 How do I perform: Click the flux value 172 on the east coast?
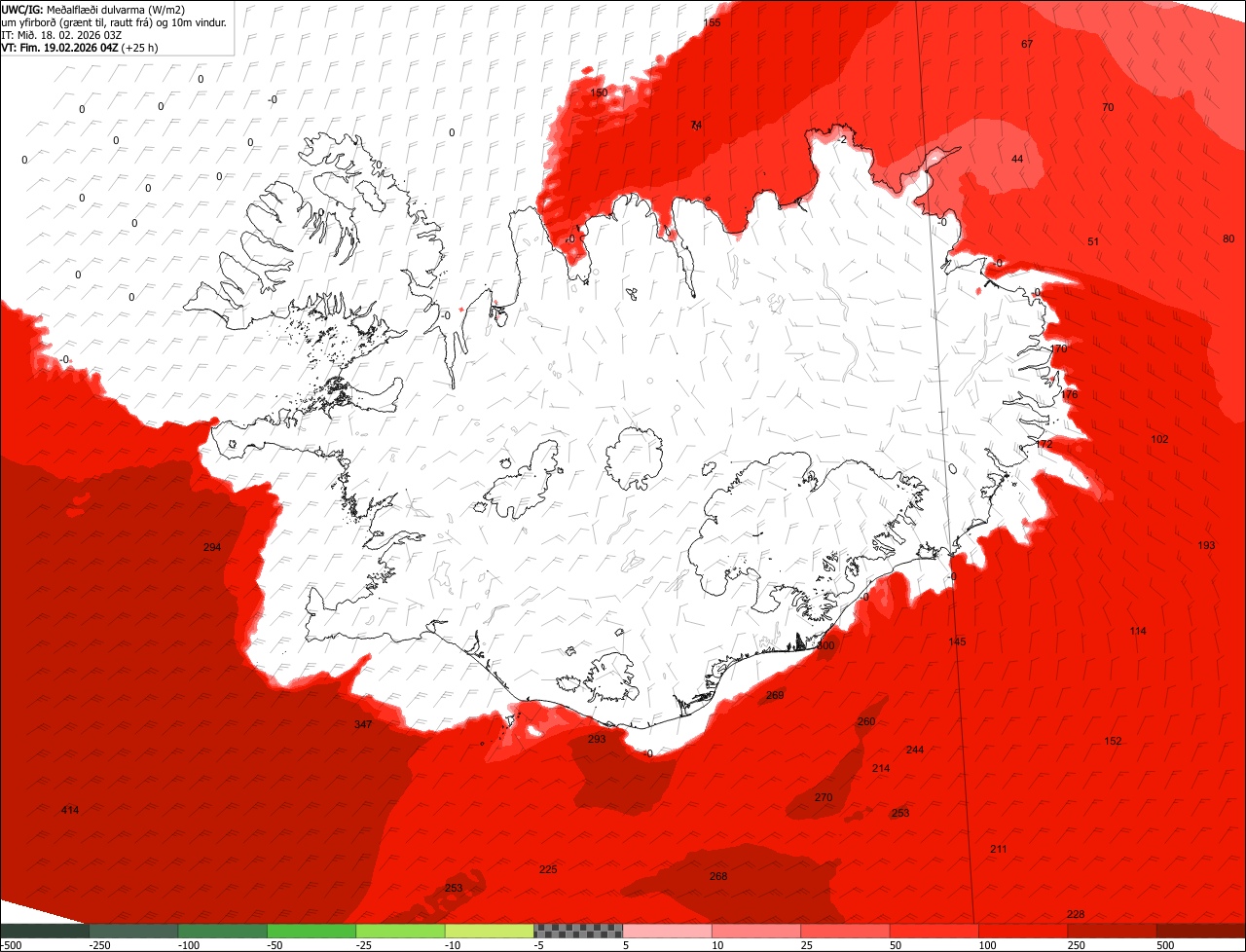(1044, 444)
